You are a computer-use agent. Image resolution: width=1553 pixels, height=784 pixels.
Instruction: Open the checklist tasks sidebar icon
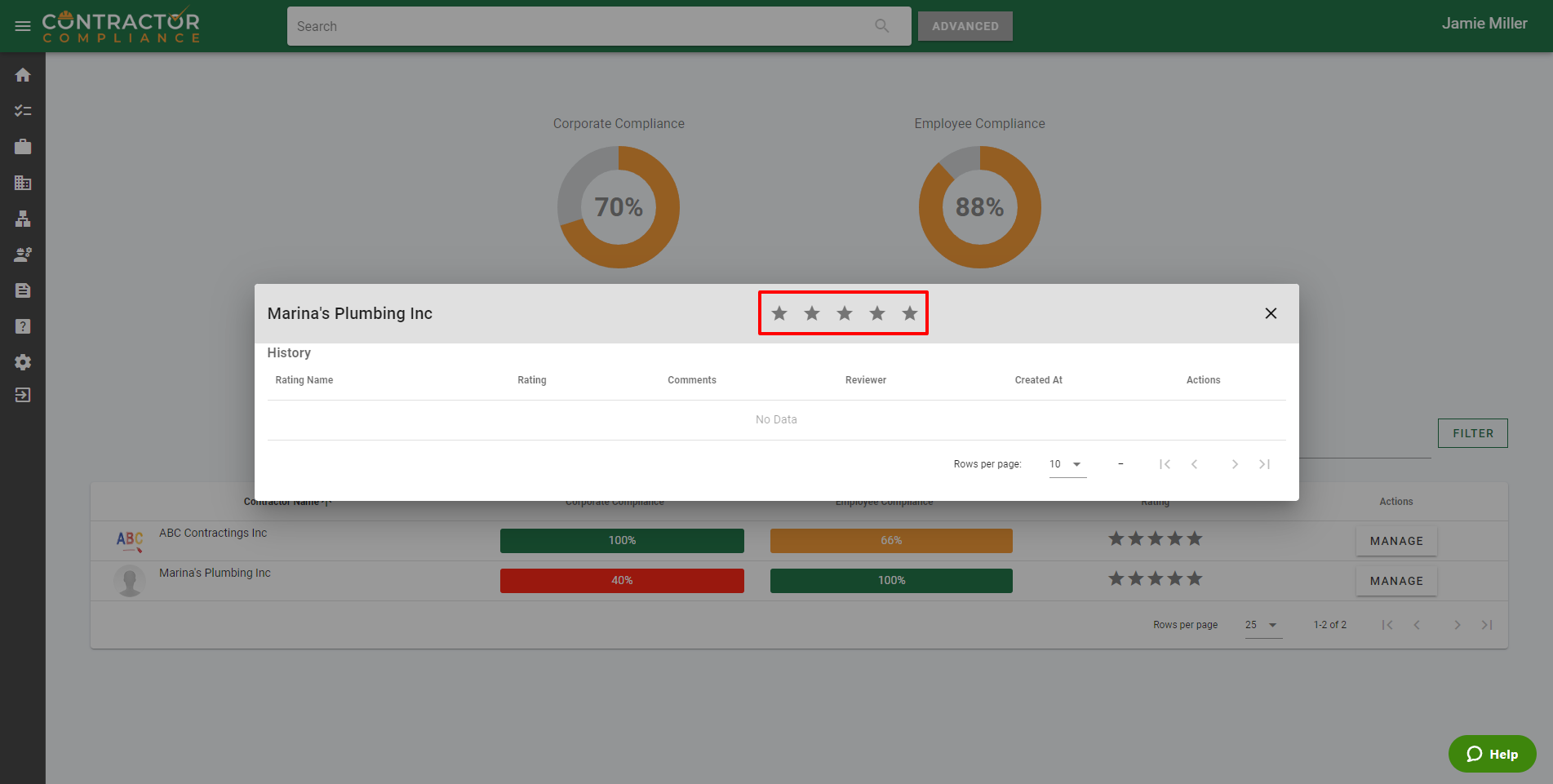(x=23, y=111)
